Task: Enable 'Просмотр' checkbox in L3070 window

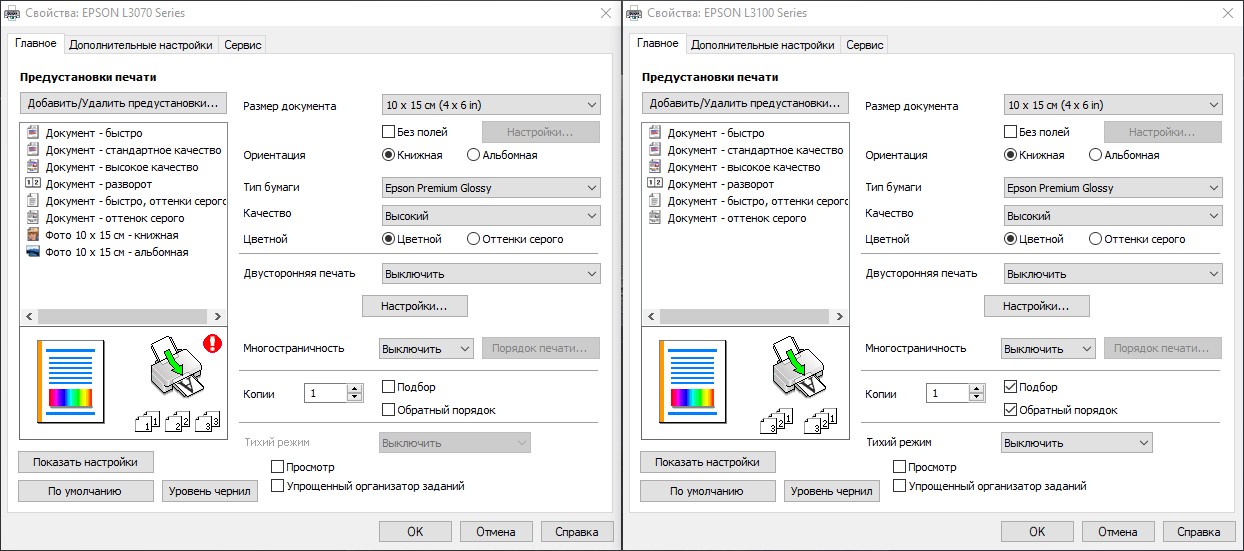Action: pos(278,467)
